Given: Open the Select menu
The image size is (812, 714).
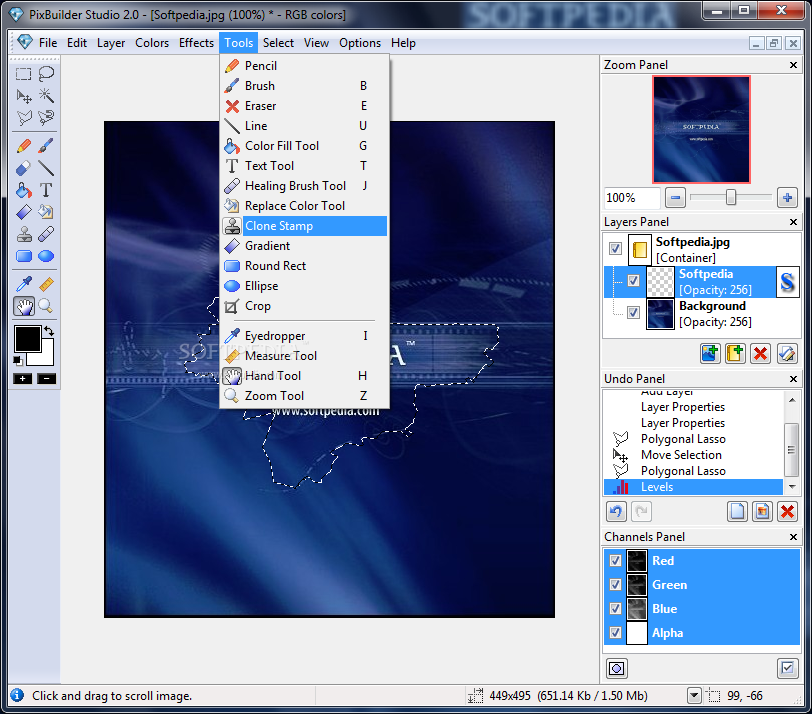Looking at the screenshot, I should 278,43.
